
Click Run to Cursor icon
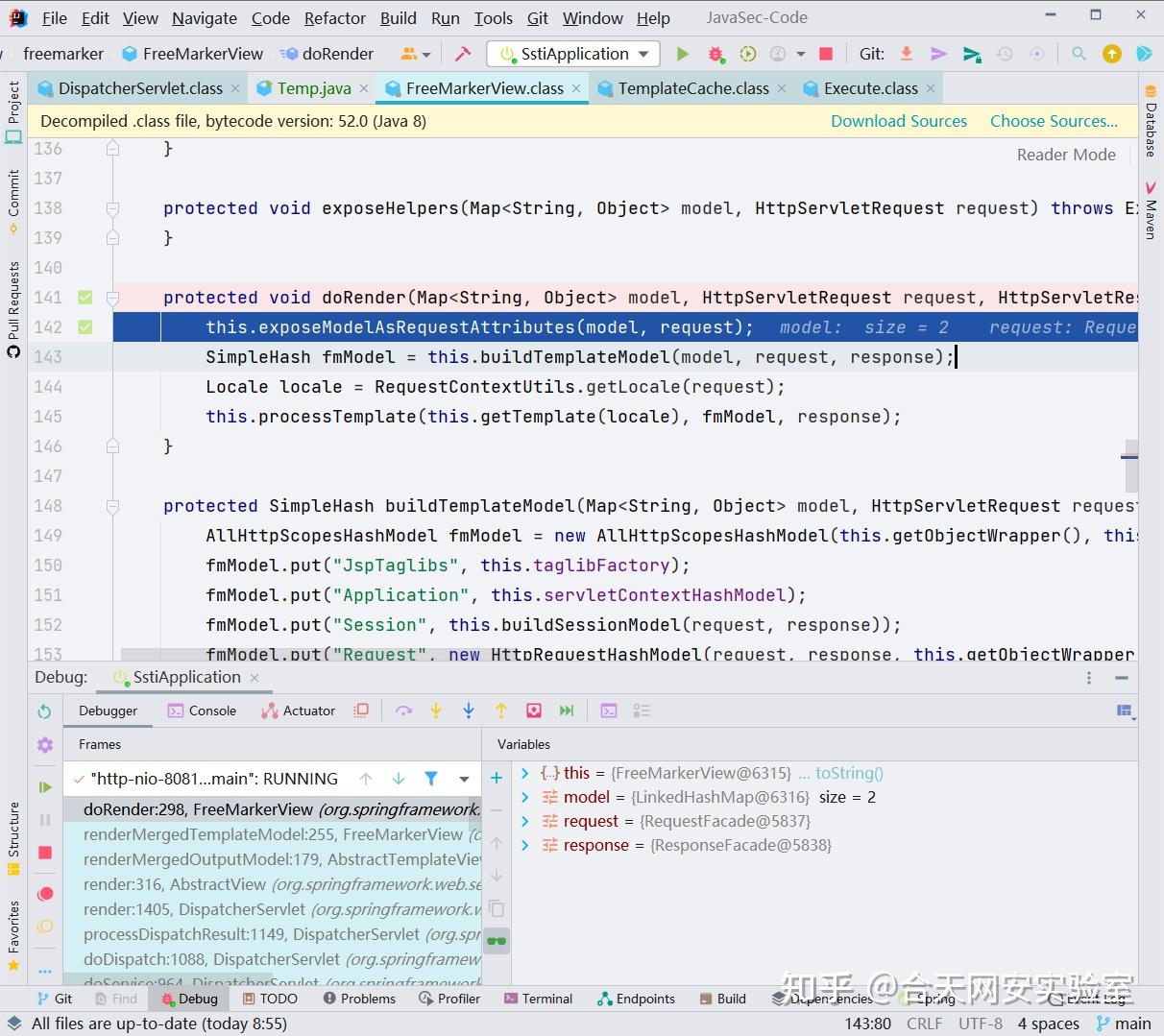(567, 711)
